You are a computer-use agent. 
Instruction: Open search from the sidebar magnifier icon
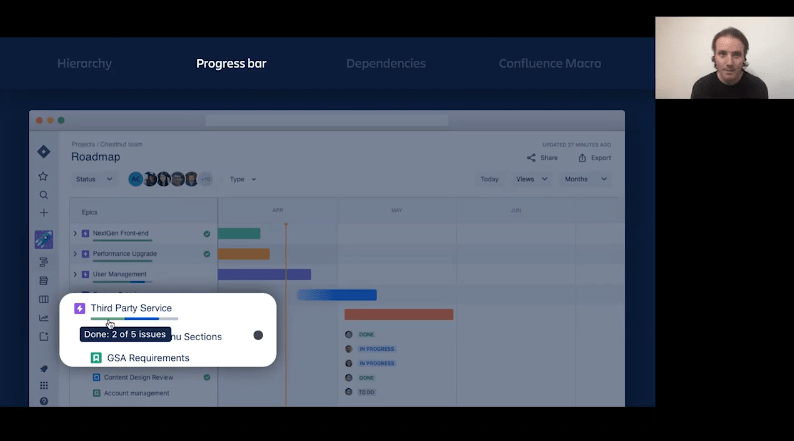click(x=43, y=195)
